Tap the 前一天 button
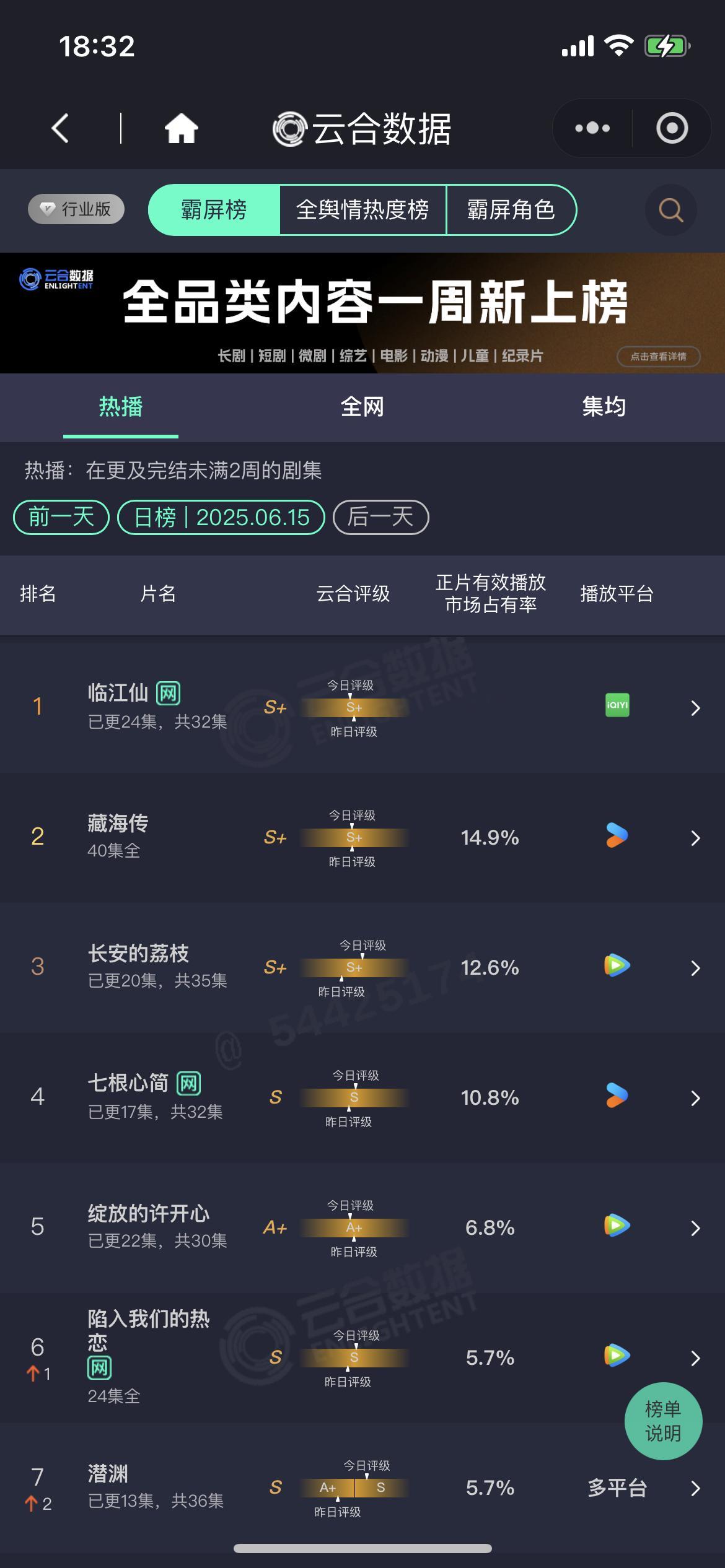Screen dimensions: 725x1568 tap(61, 517)
